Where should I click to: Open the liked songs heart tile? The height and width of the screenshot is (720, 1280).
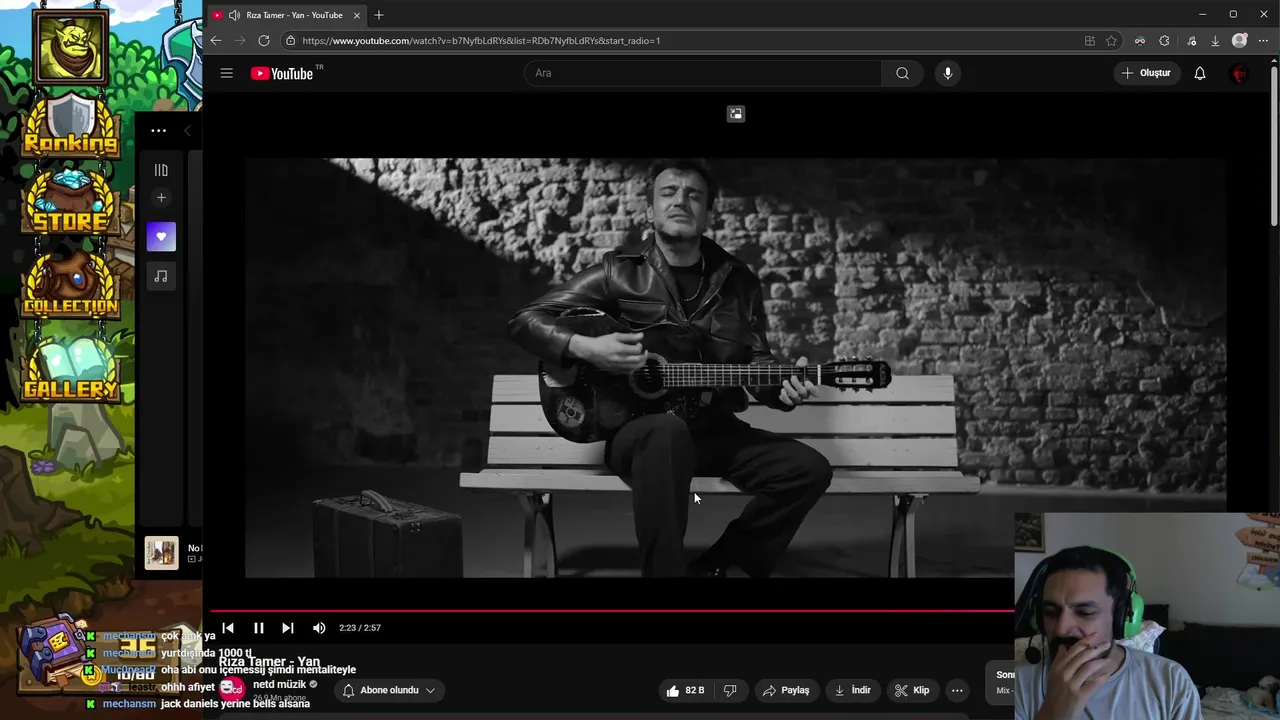pyautogui.click(x=161, y=237)
